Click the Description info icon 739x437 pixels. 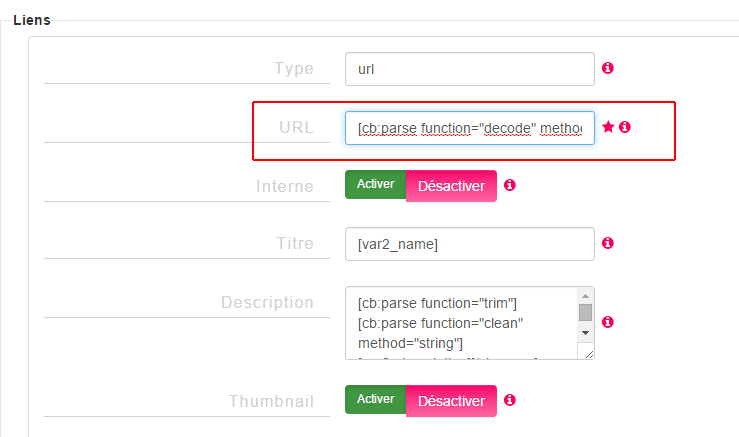608,322
